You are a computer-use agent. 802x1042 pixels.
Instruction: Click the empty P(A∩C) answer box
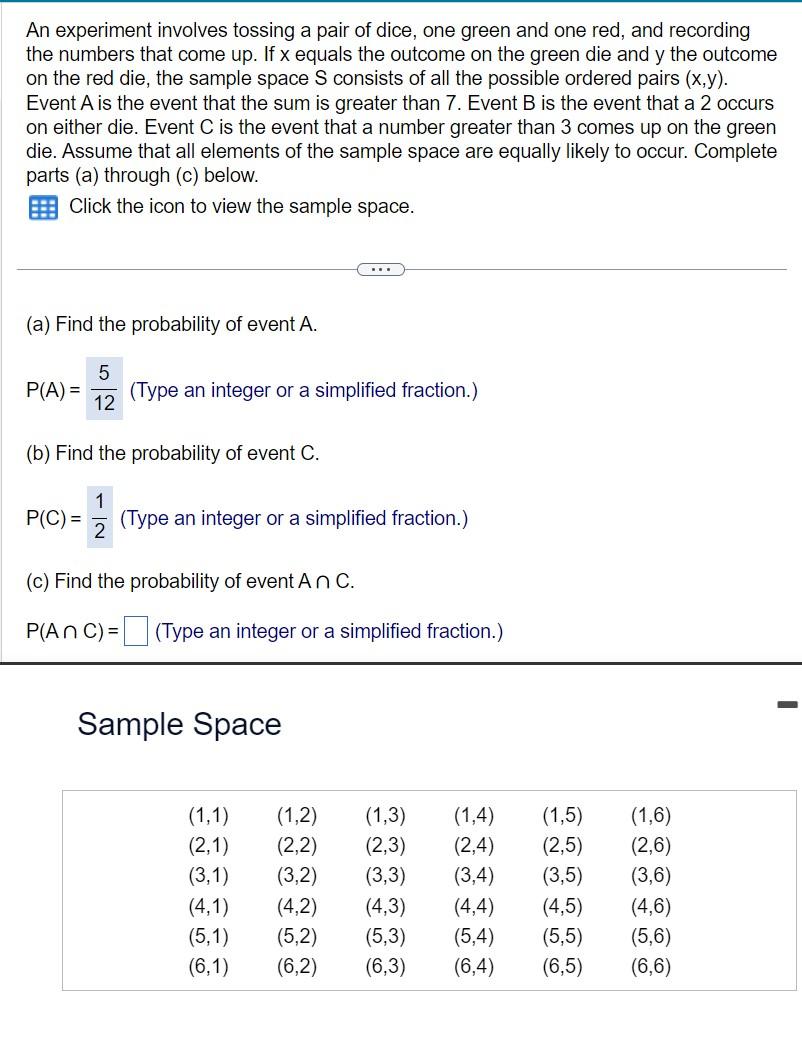pyautogui.click(x=134, y=630)
